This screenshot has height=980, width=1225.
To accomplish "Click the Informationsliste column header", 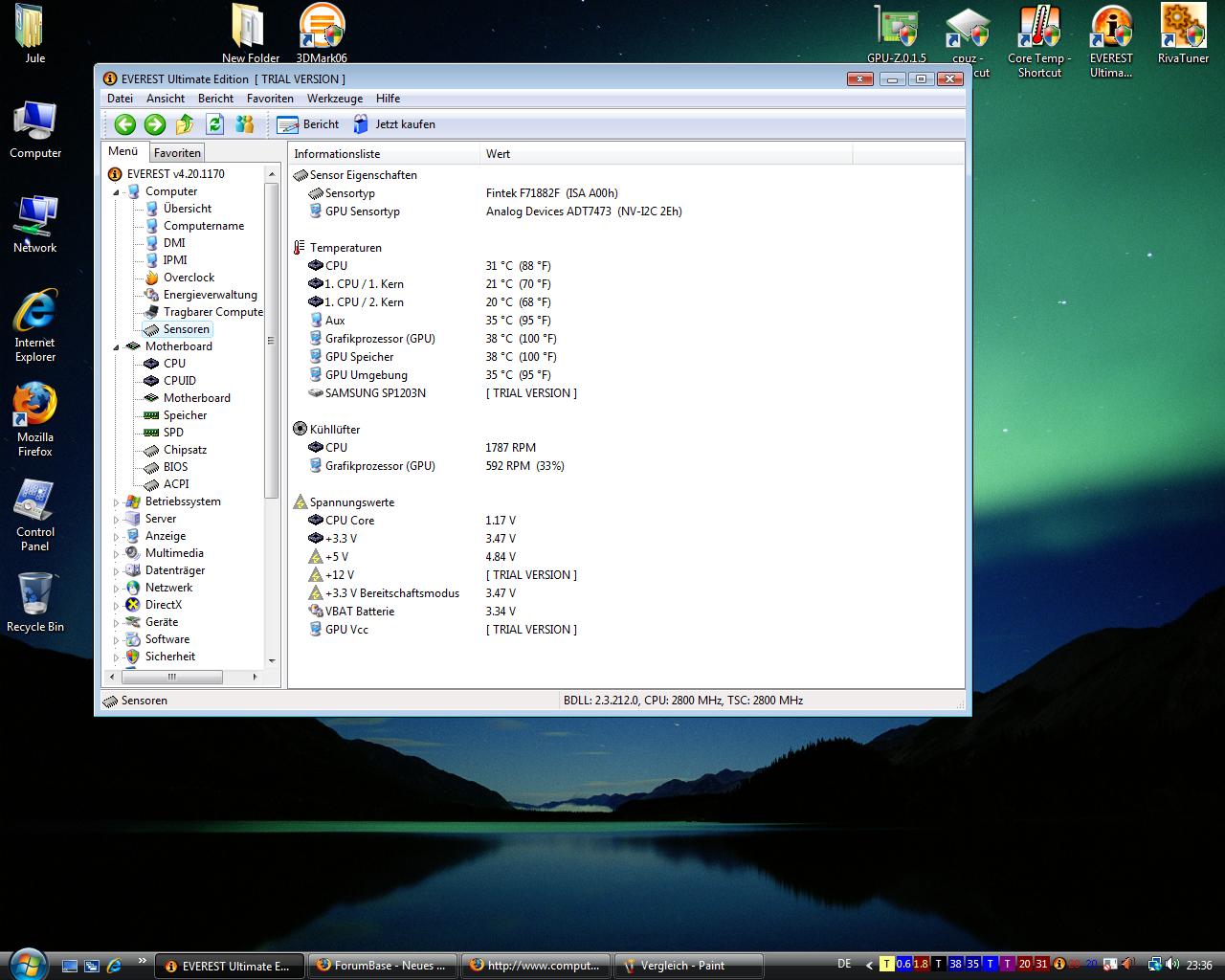I will [x=384, y=153].
